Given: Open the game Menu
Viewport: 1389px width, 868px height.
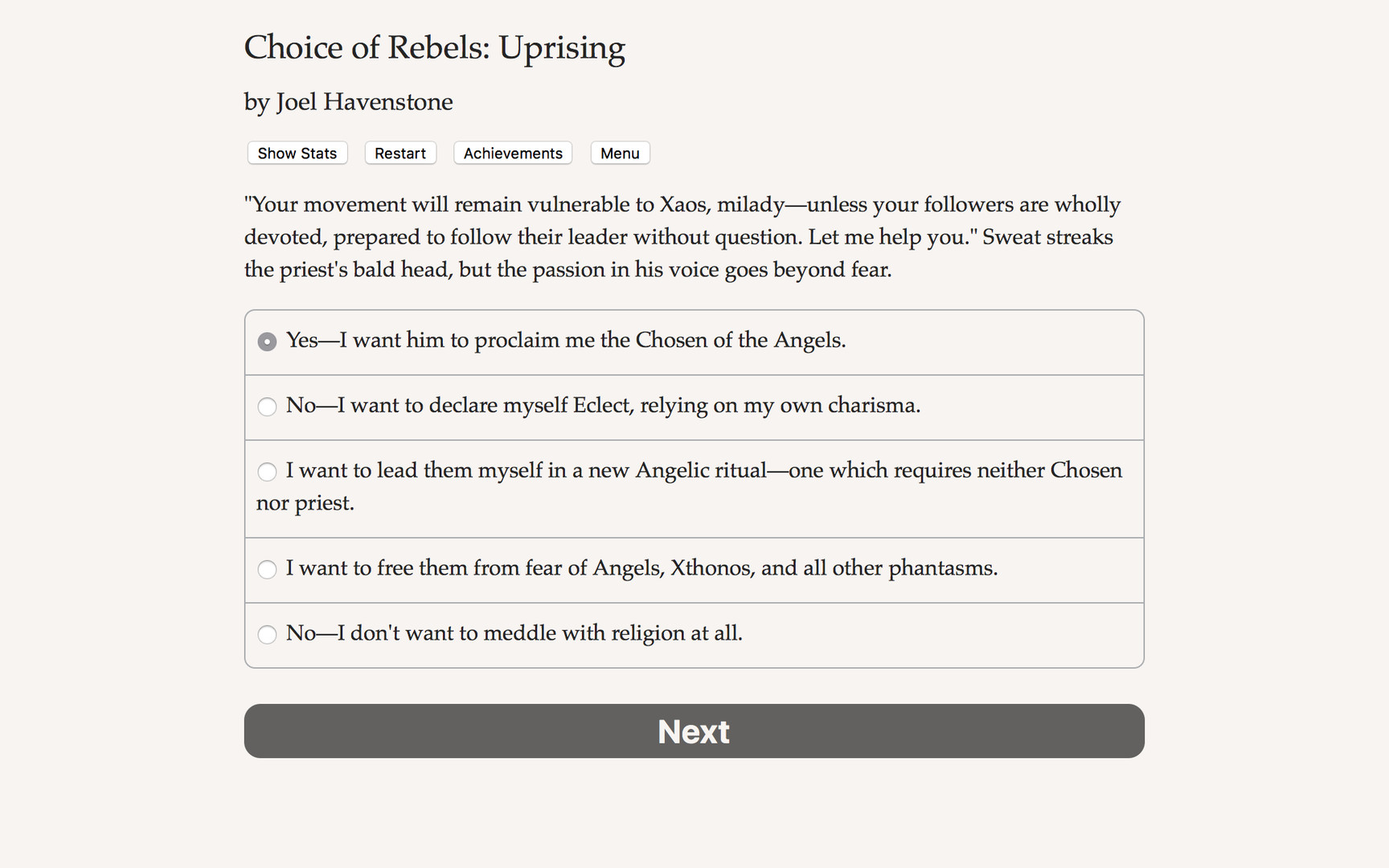Looking at the screenshot, I should click(620, 153).
